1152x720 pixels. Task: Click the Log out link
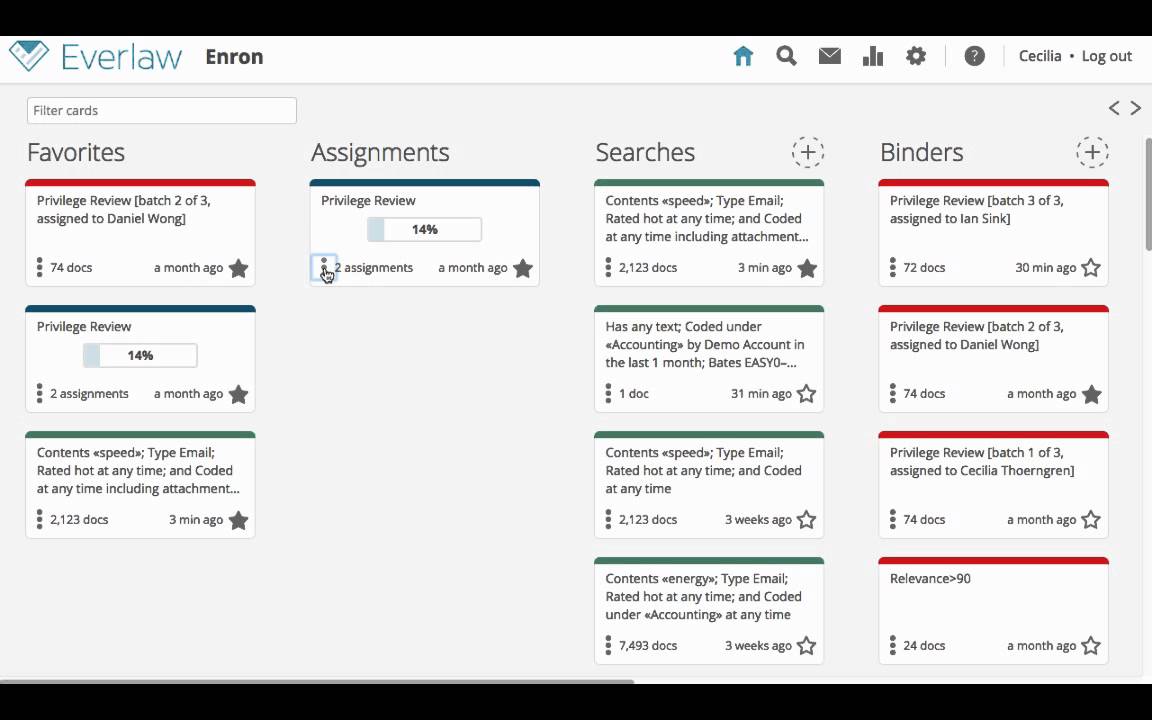(x=1106, y=57)
